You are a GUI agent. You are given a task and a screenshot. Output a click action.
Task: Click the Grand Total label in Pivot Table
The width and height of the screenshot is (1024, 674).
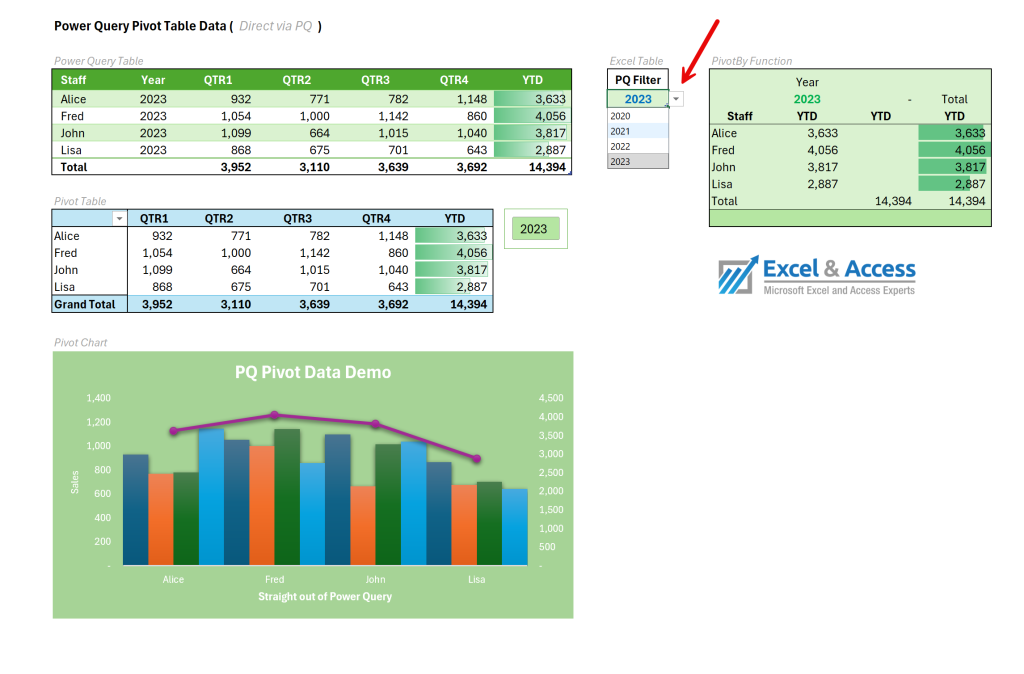[x=84, y=304]
